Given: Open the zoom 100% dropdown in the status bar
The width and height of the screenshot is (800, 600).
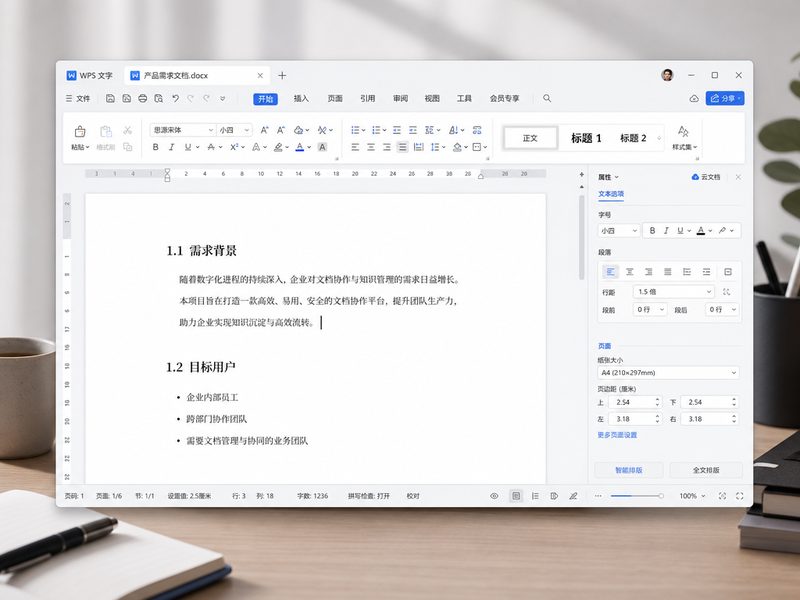Looking at the screenshot, I should [692, 496].
